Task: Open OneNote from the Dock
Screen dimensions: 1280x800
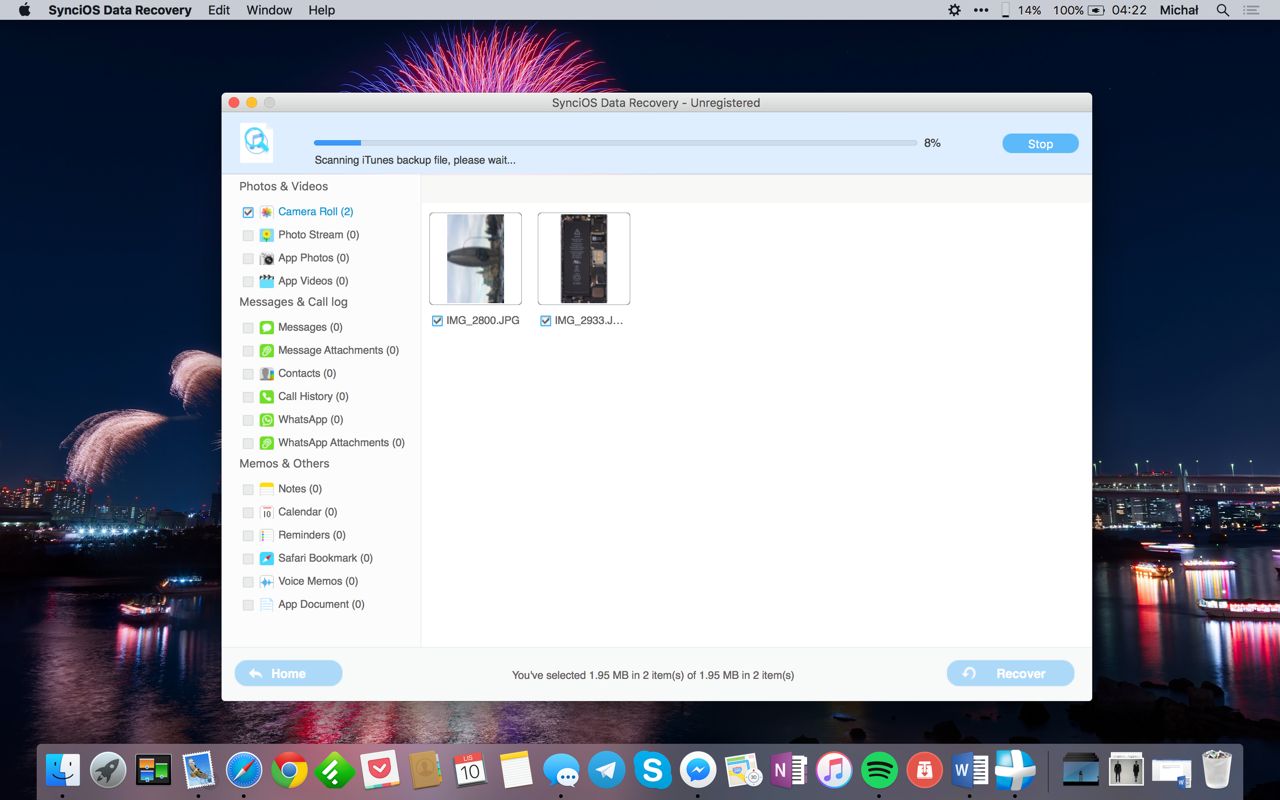Action: (x=788, y=770)
